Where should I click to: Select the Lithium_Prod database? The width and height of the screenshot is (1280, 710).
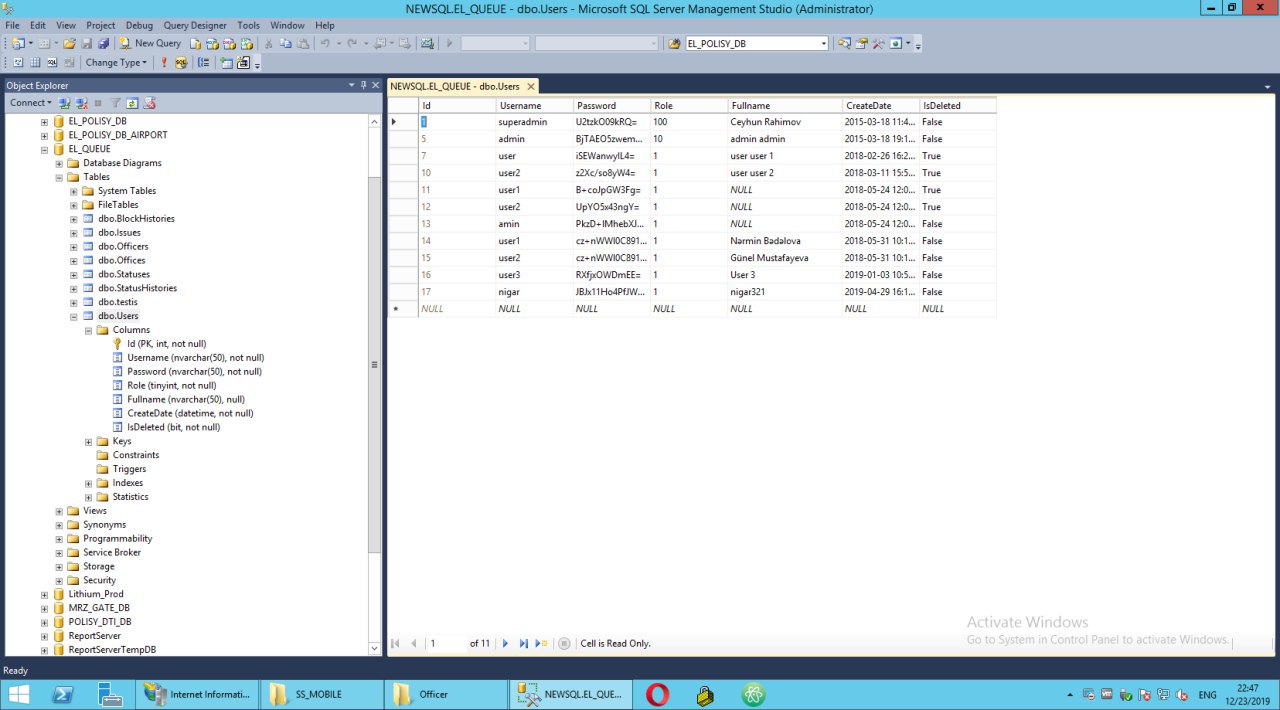(x=96, y=594)
